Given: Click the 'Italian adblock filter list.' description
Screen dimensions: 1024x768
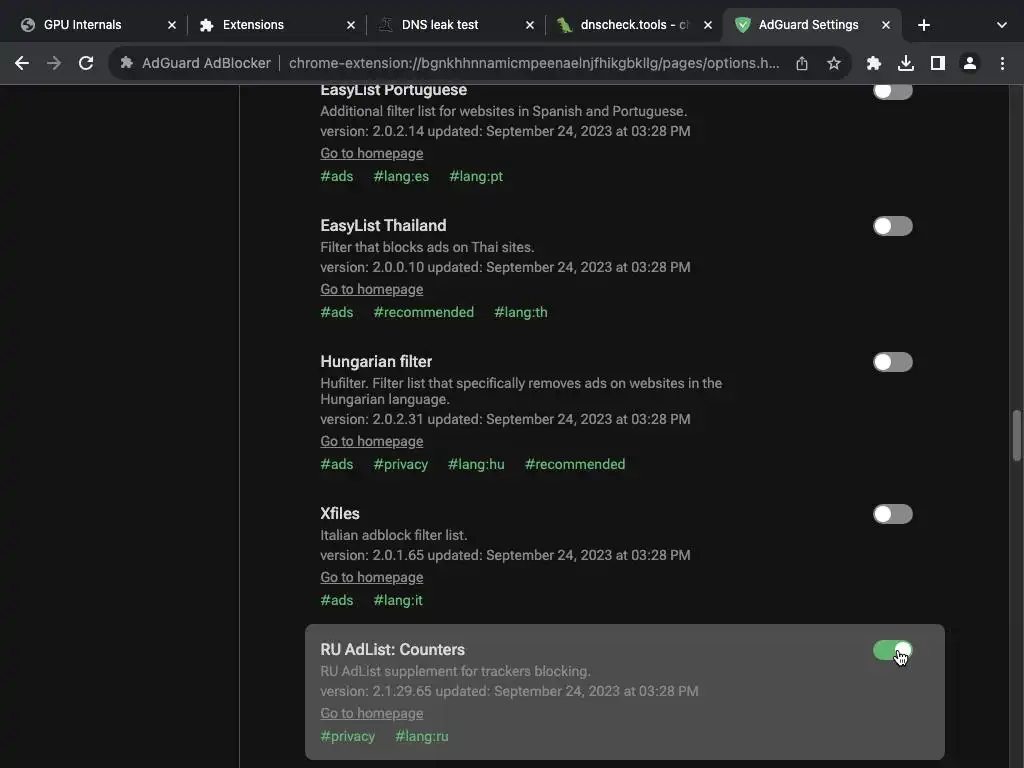Looking at the screenshot, I should click(x=394, y=535).
